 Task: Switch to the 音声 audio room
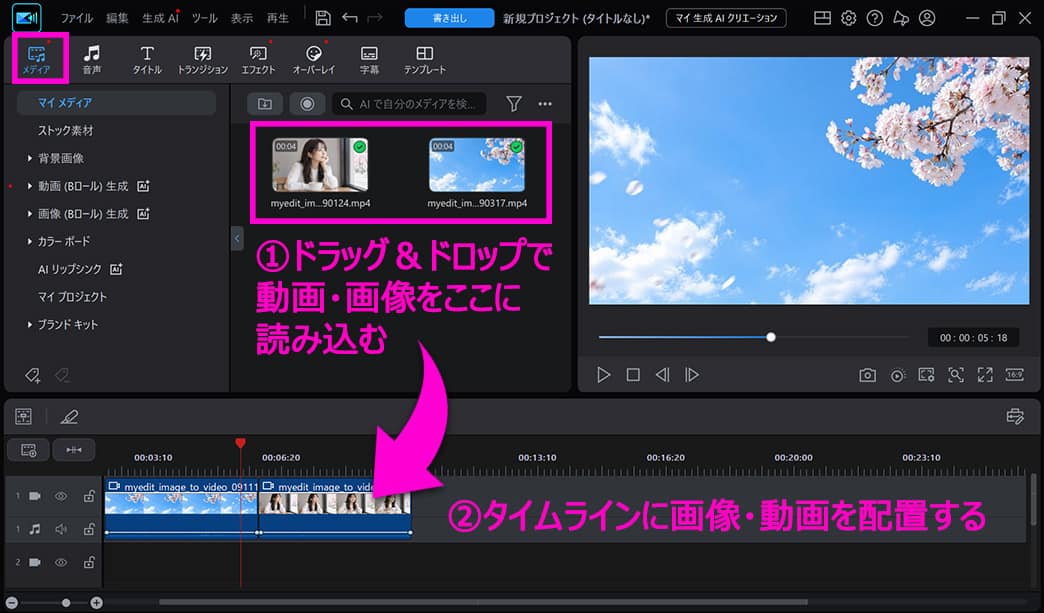[92, 59]
